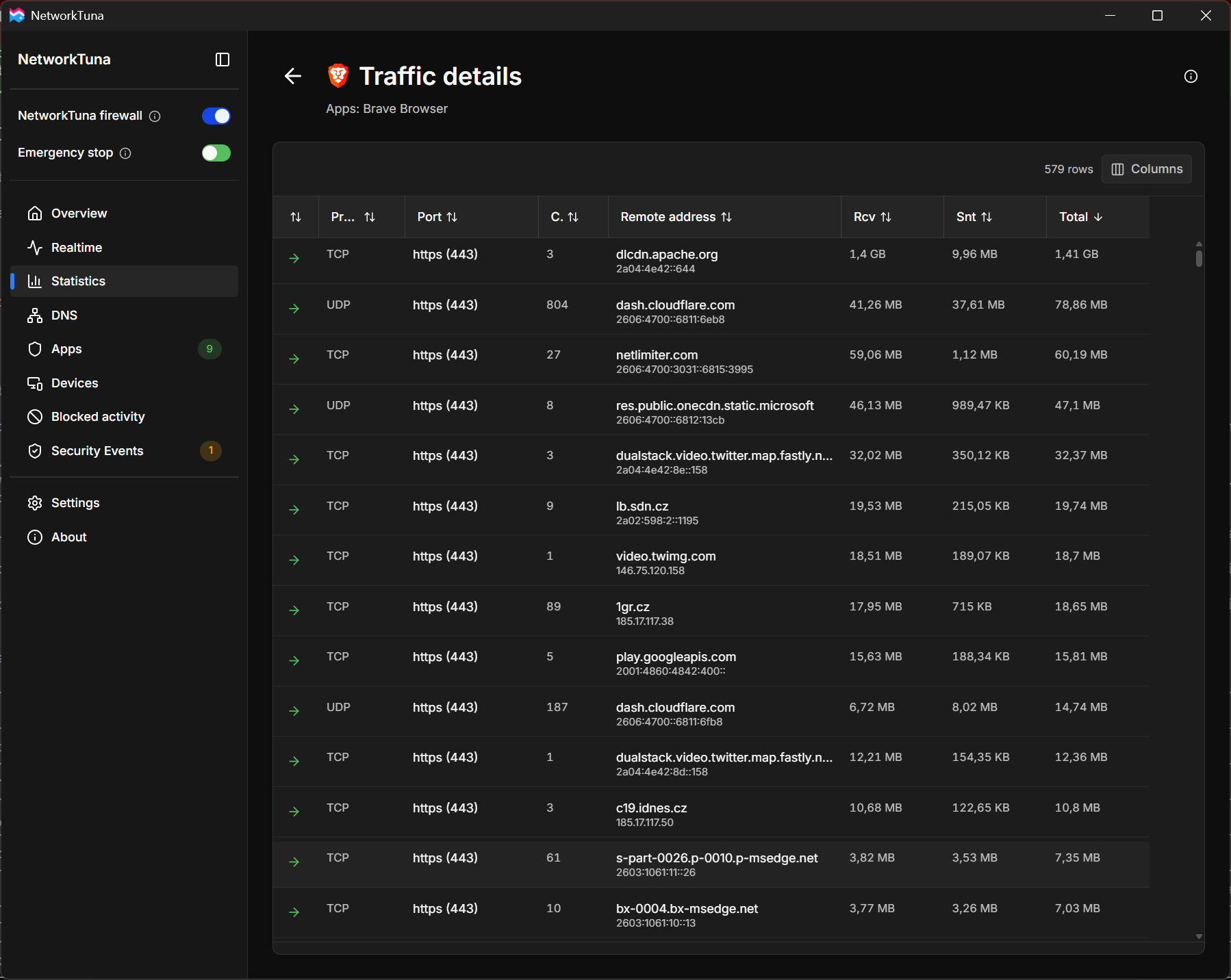Select the c19.idnes.cz address

coord(651,808)
